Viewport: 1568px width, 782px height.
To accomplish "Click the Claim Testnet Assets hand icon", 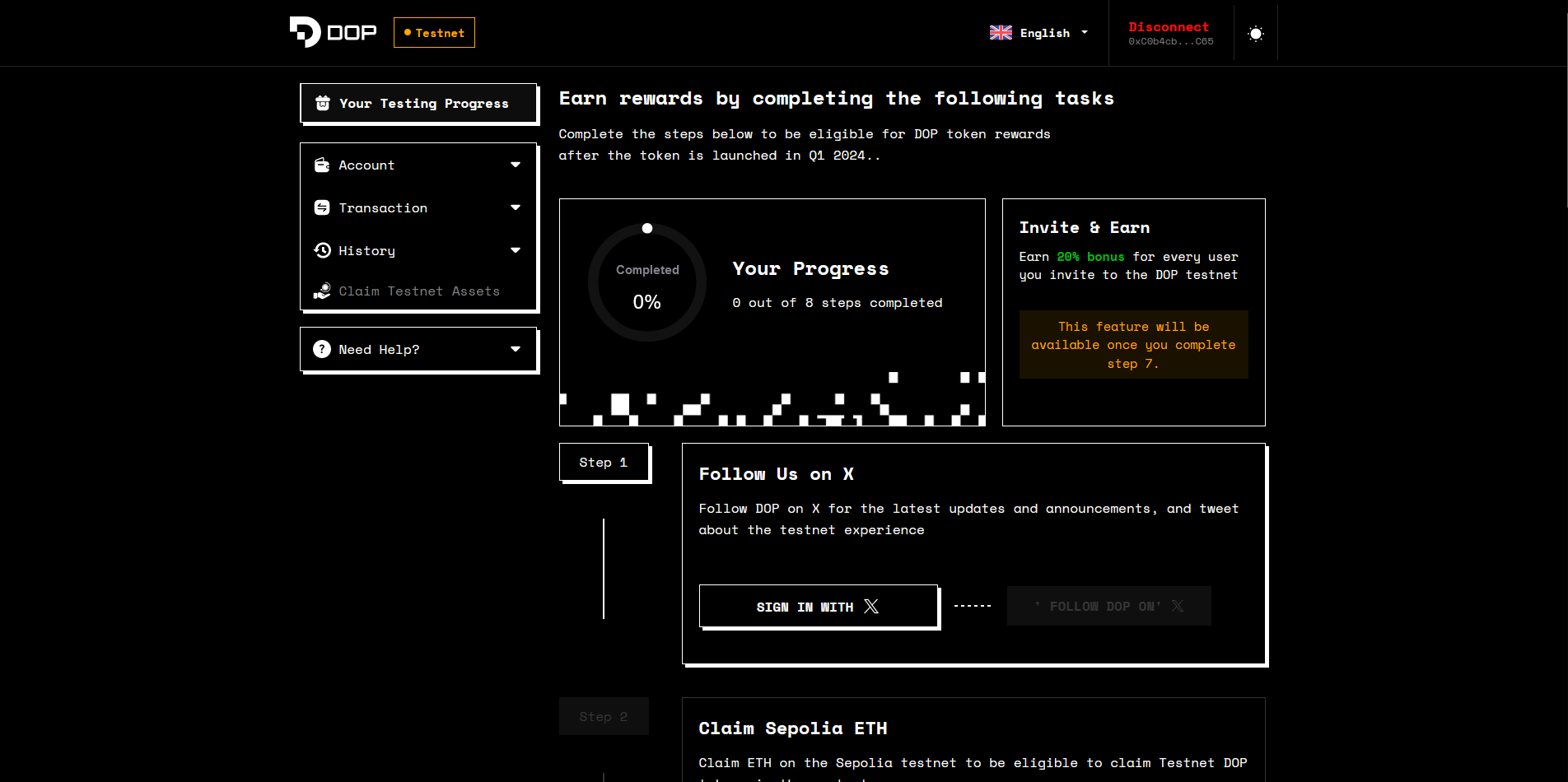I will [322, 291].
